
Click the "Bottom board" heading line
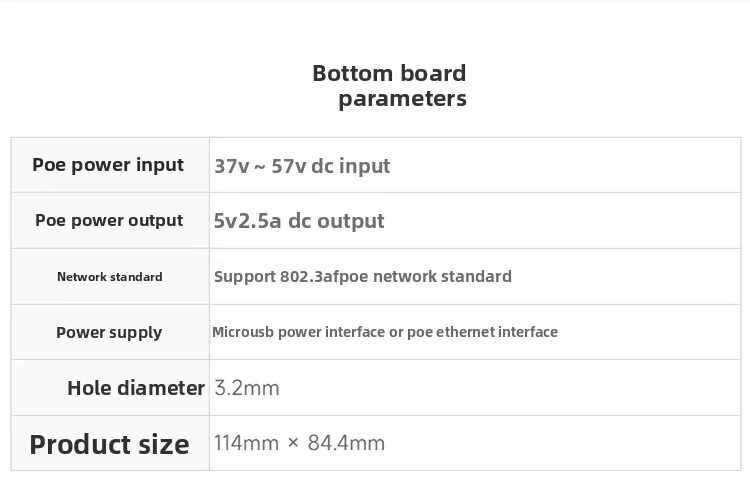point(389,73)
